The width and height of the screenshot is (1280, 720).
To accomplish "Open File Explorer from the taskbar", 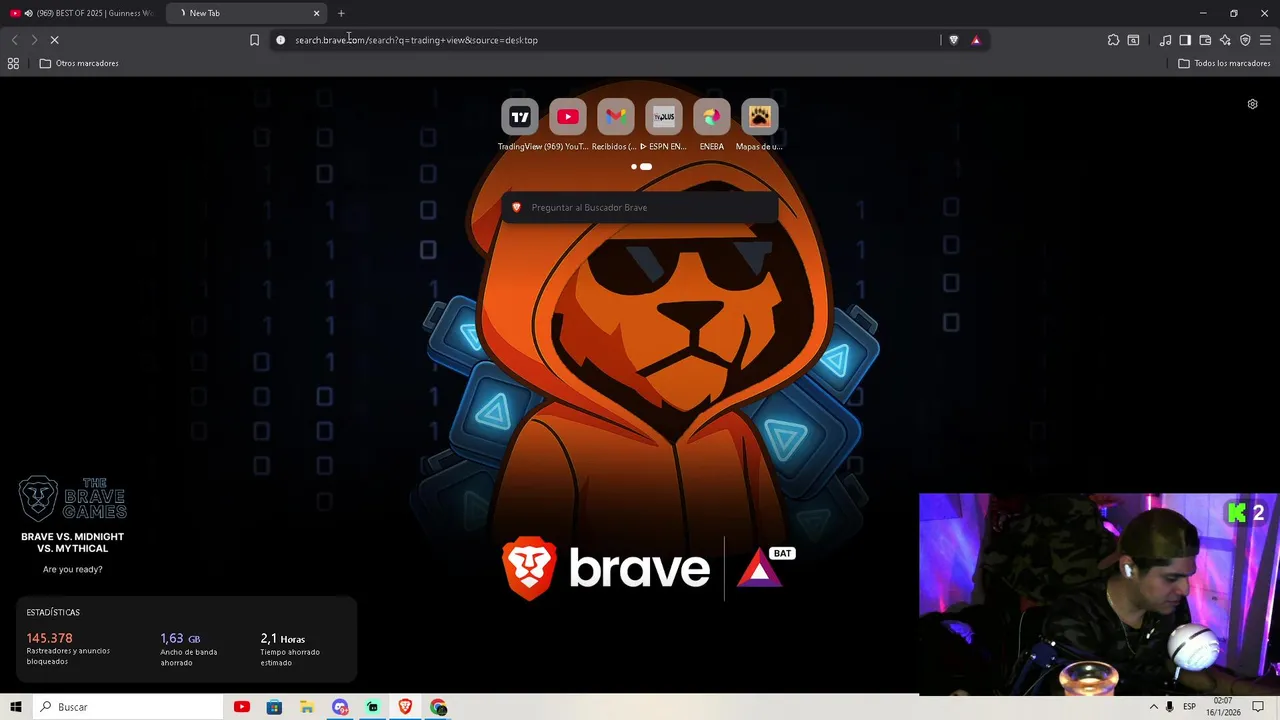I will (x=307, y=707).
